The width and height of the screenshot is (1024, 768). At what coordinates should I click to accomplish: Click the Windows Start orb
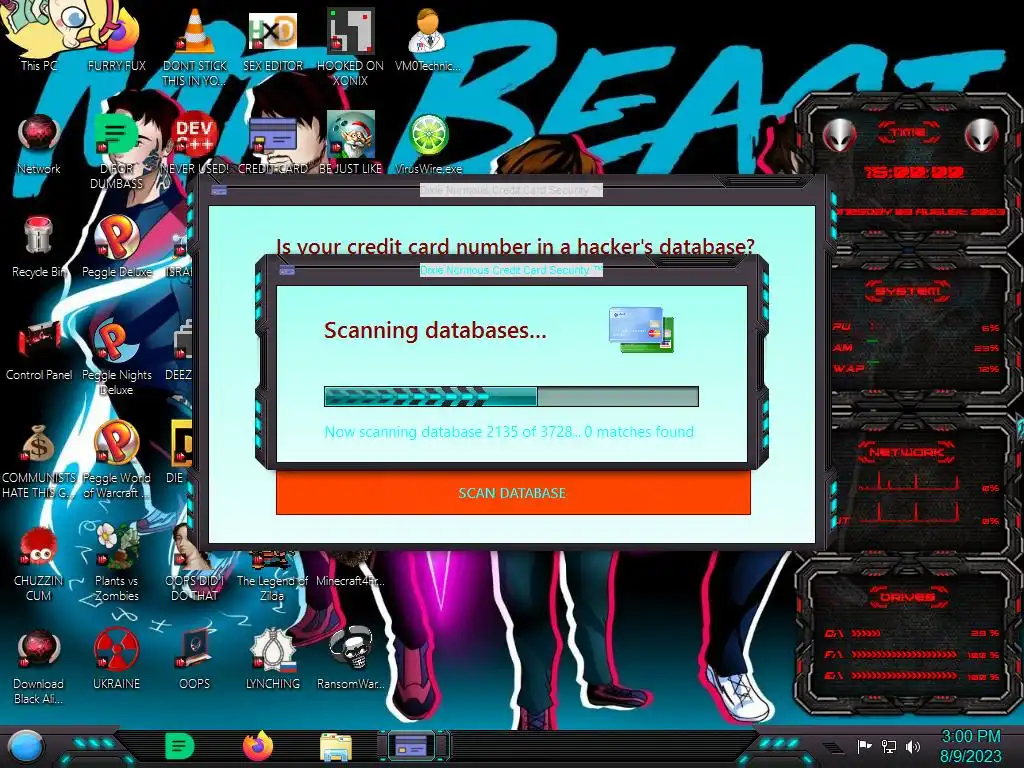point(25,748)
